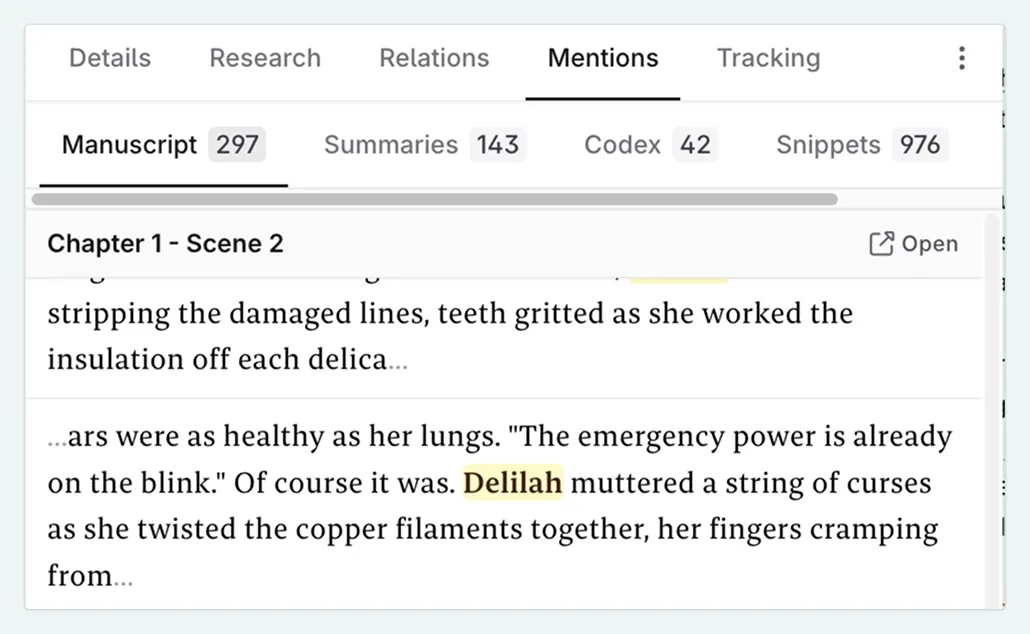This screenshot has width=1030, height=634.
Task: Switch to the Tracking tab
Action: click(x=768, y=58)
